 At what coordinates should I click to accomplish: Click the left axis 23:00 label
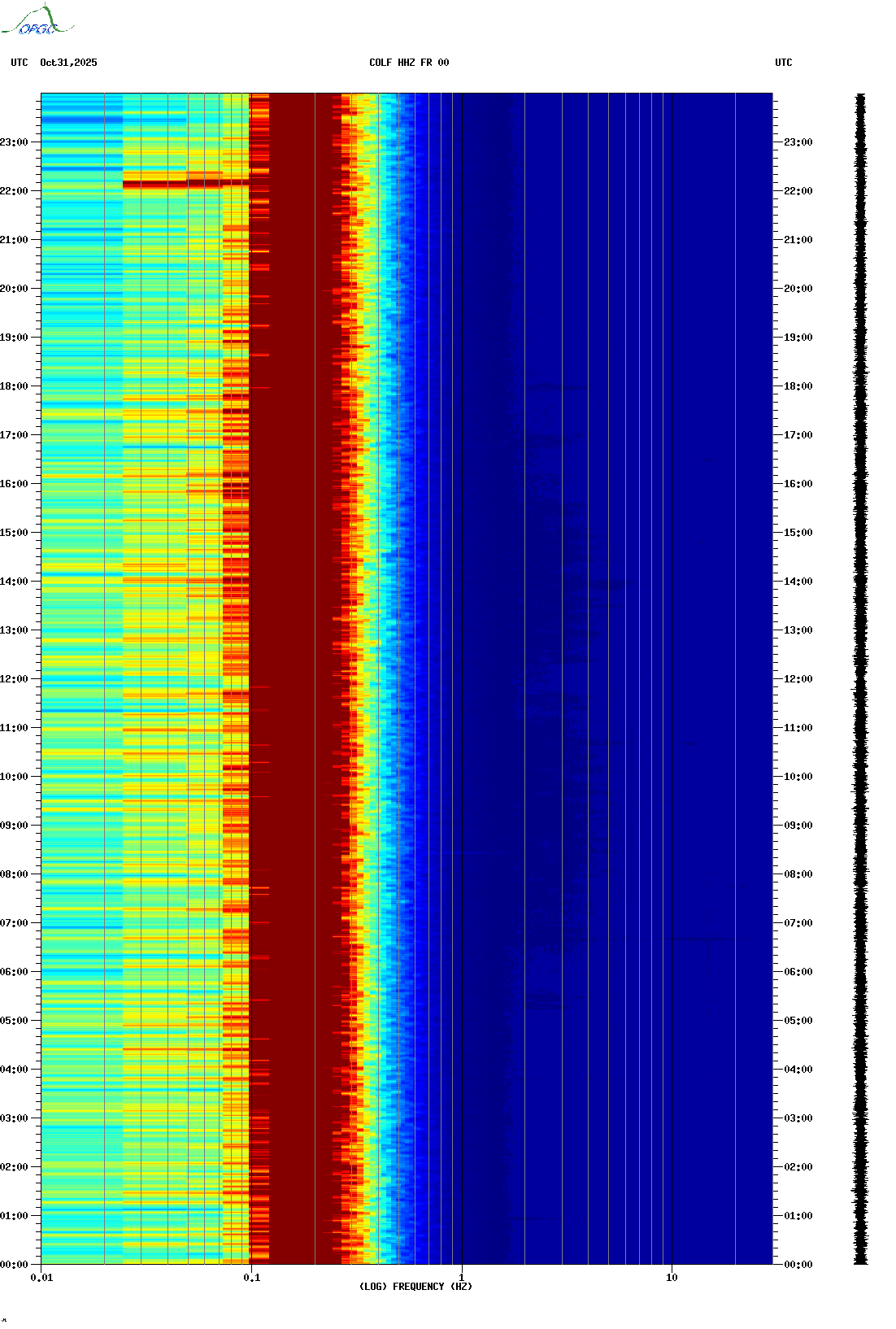pos(14,142)
